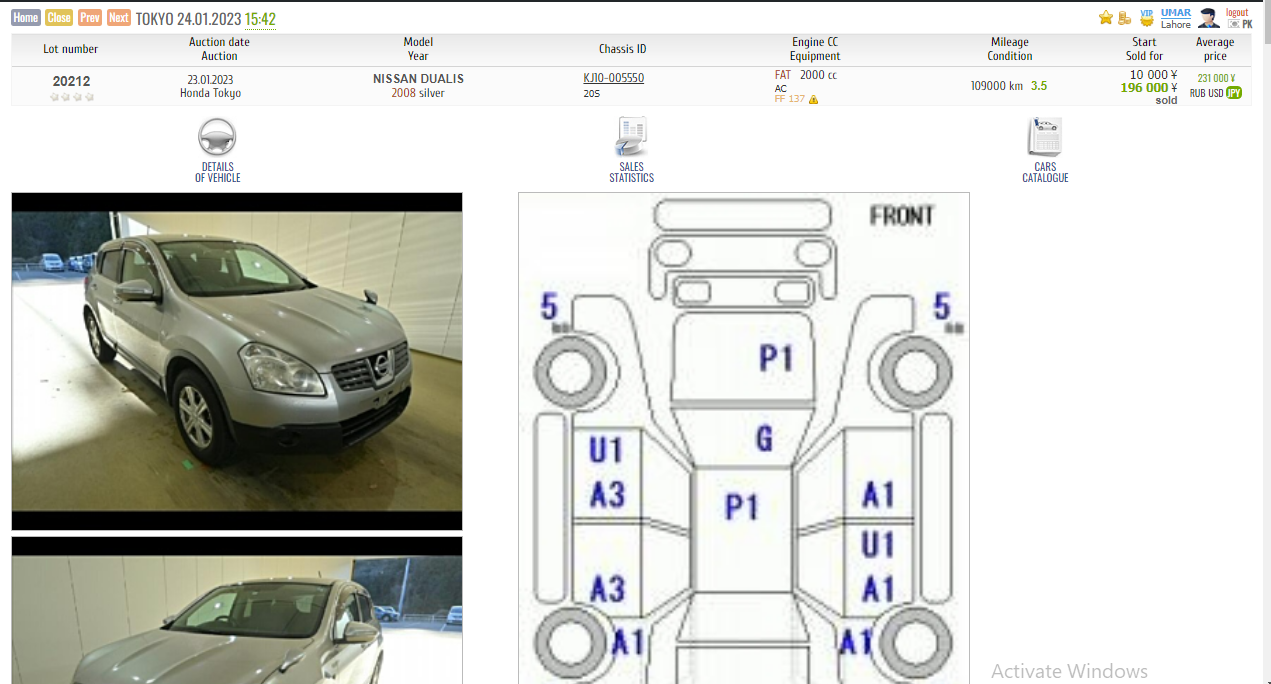1271x684 pixels.
Task: Click the logout link
Action: click(1237, 12)
